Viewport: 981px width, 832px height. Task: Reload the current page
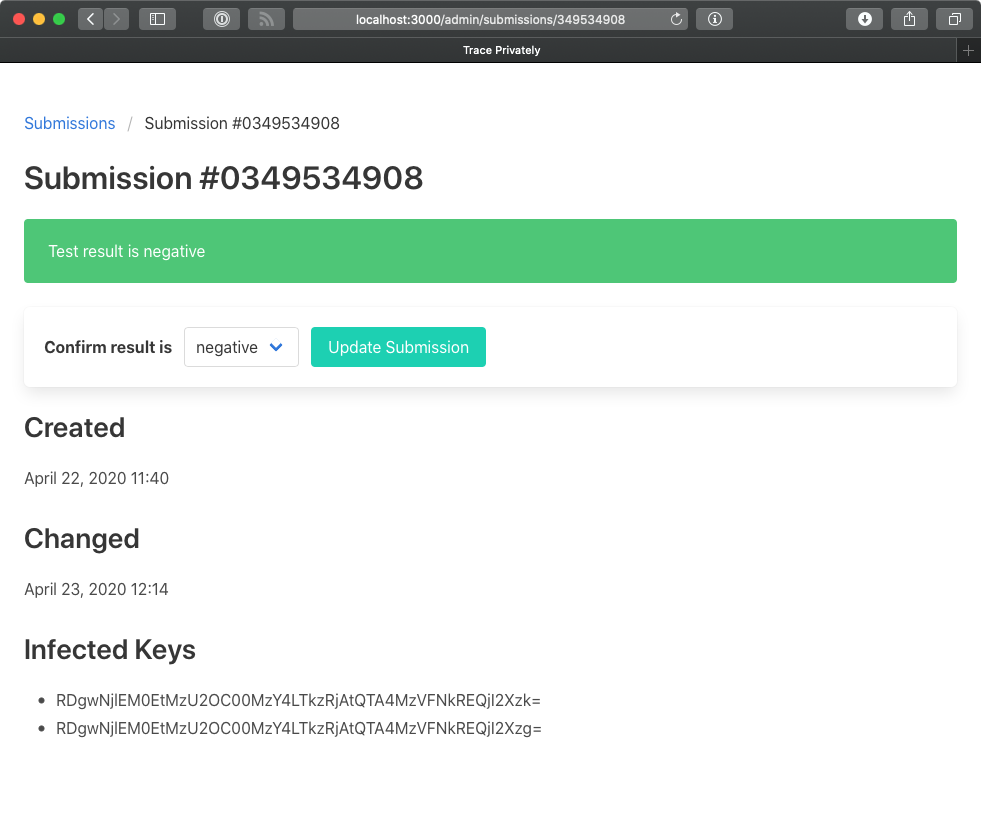676,19
